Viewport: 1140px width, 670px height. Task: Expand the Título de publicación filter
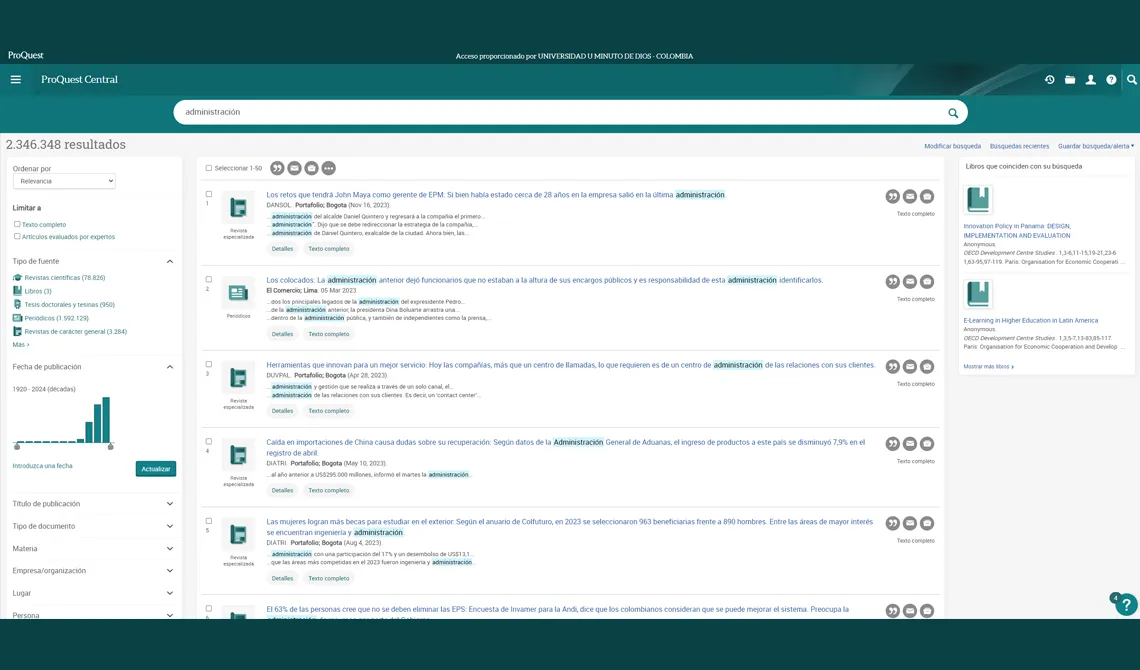93,504
